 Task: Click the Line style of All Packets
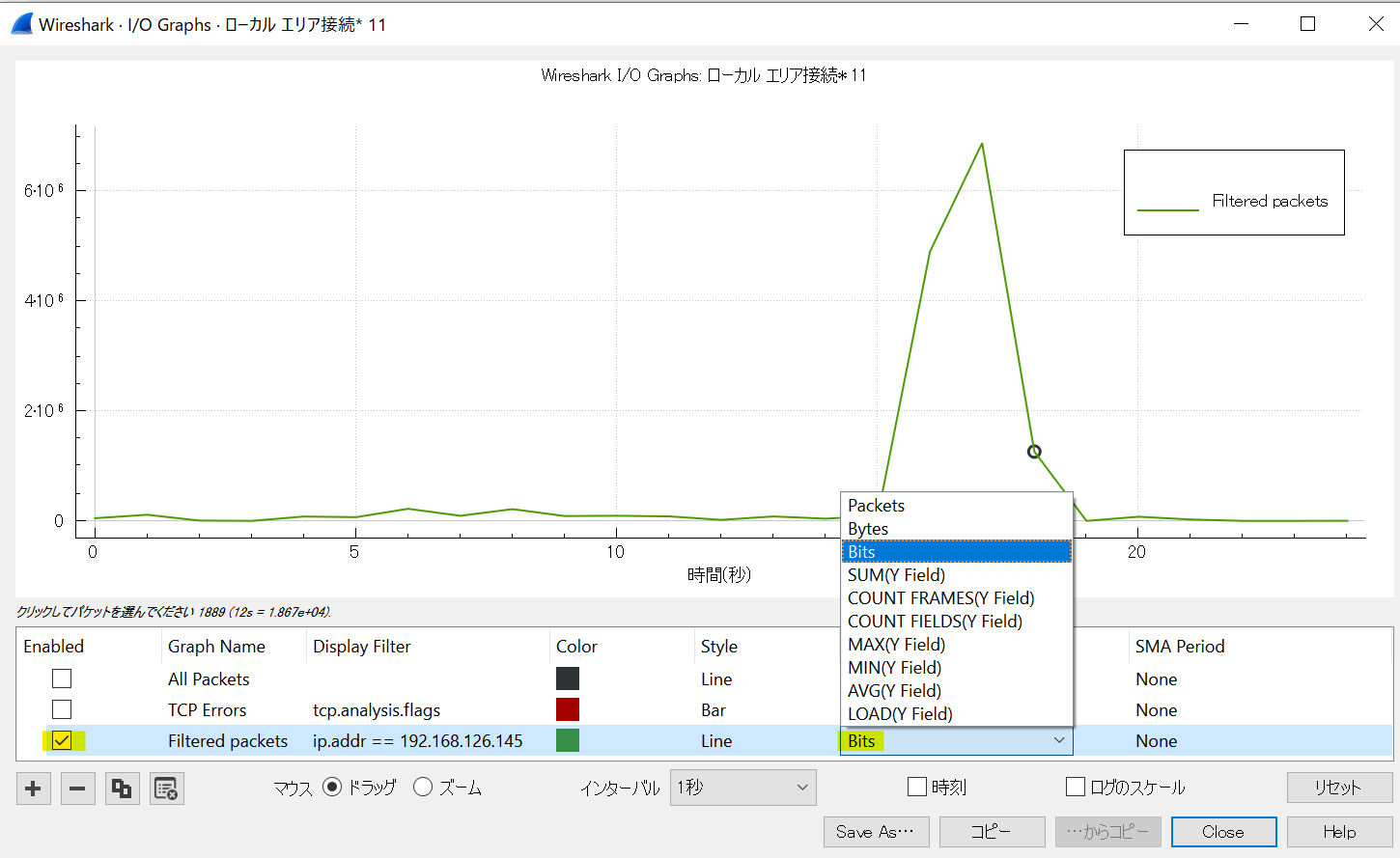716,679
